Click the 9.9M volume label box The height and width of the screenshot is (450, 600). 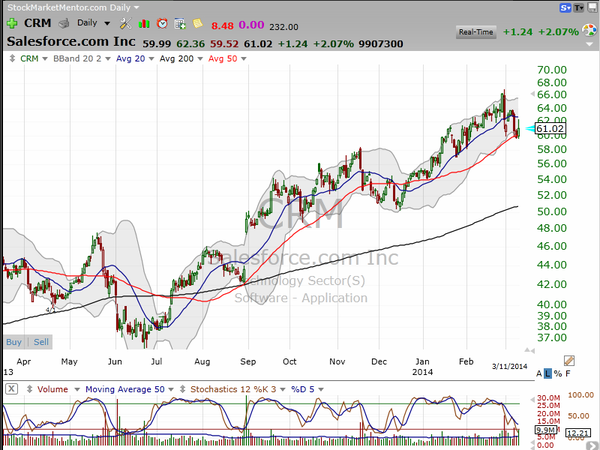tap(545, 430)
